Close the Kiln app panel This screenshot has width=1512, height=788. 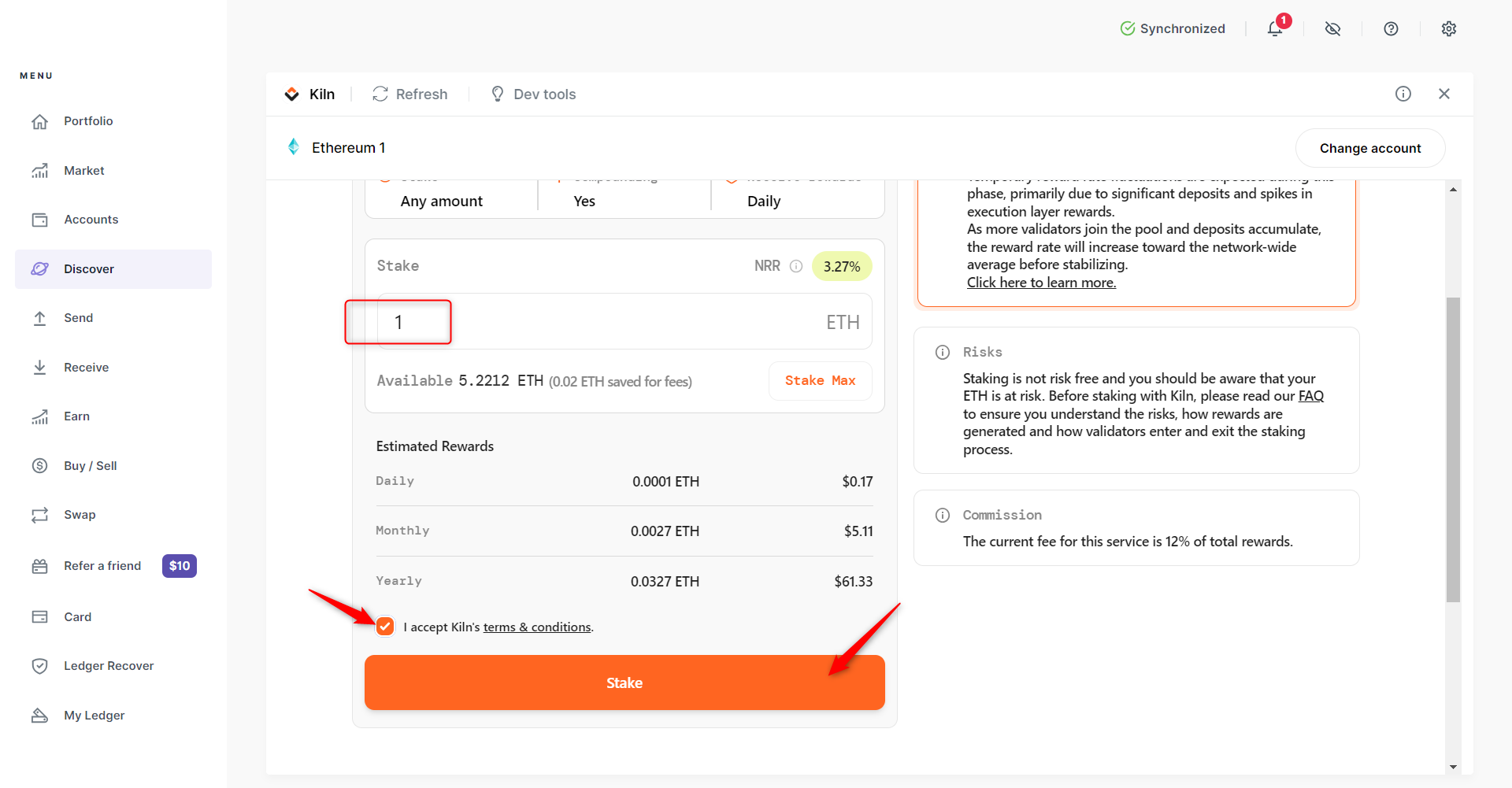point(1444,94)
